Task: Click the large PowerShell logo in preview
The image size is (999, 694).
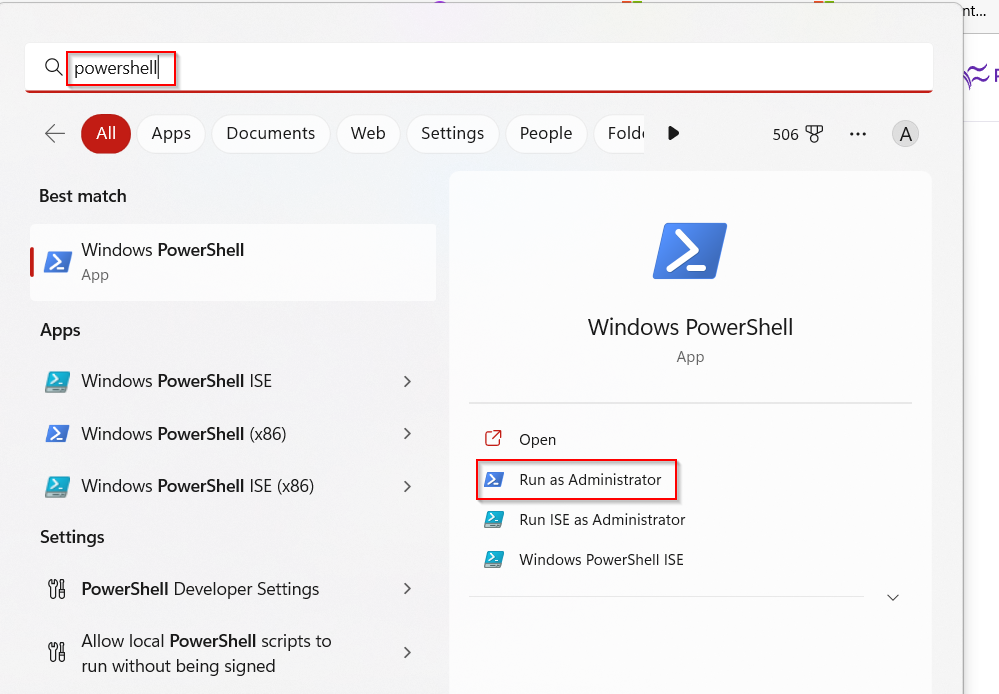Action: [x=690, y=250]
